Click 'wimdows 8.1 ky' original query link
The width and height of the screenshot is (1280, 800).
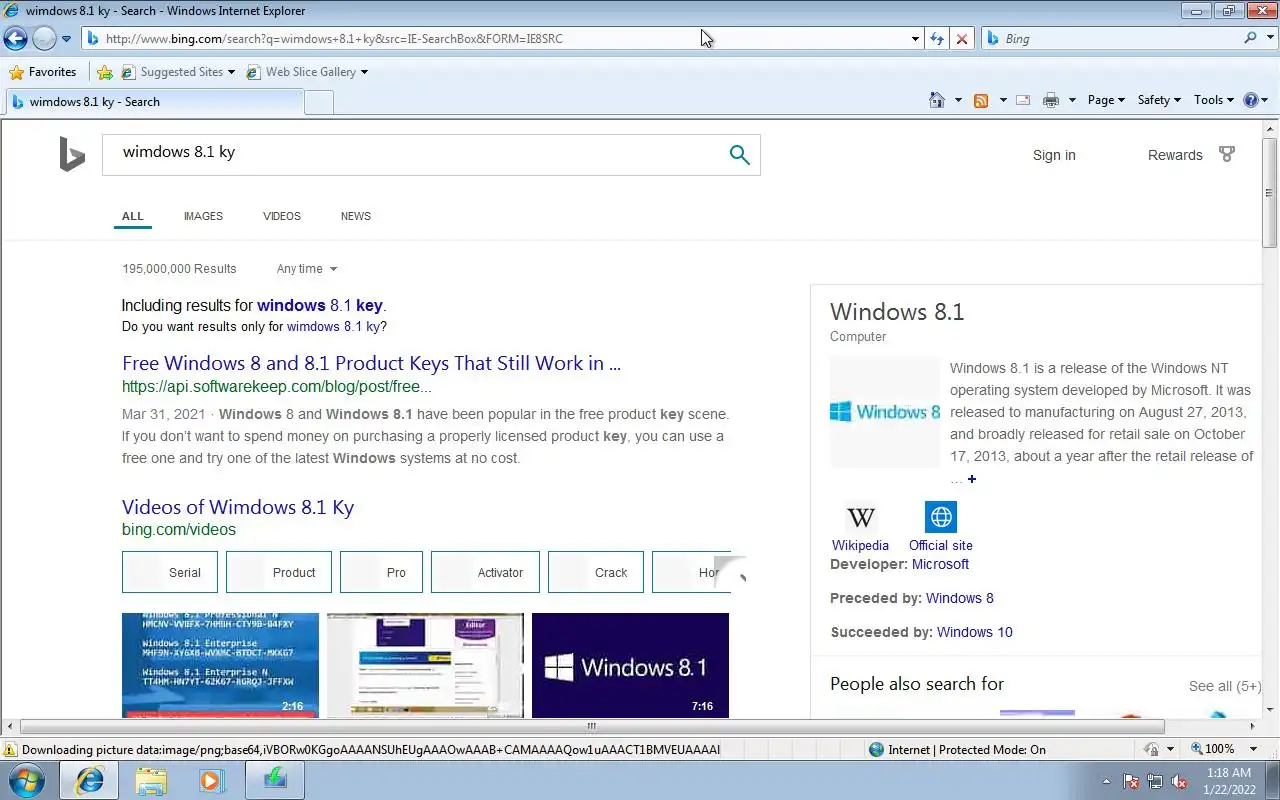click(x=333, y=327)
